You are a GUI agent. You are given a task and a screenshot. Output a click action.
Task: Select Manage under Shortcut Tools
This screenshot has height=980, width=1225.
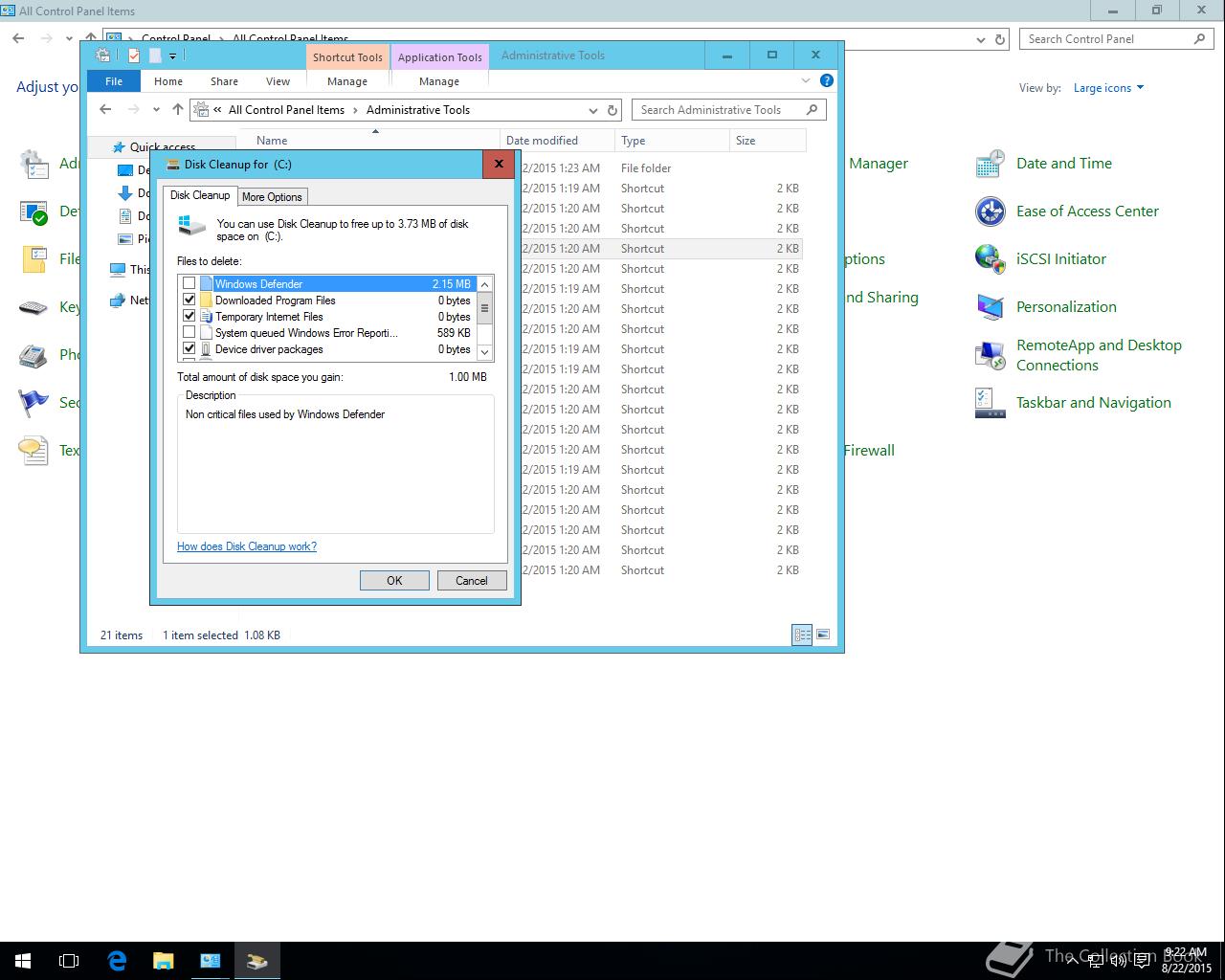pos(347,81)
